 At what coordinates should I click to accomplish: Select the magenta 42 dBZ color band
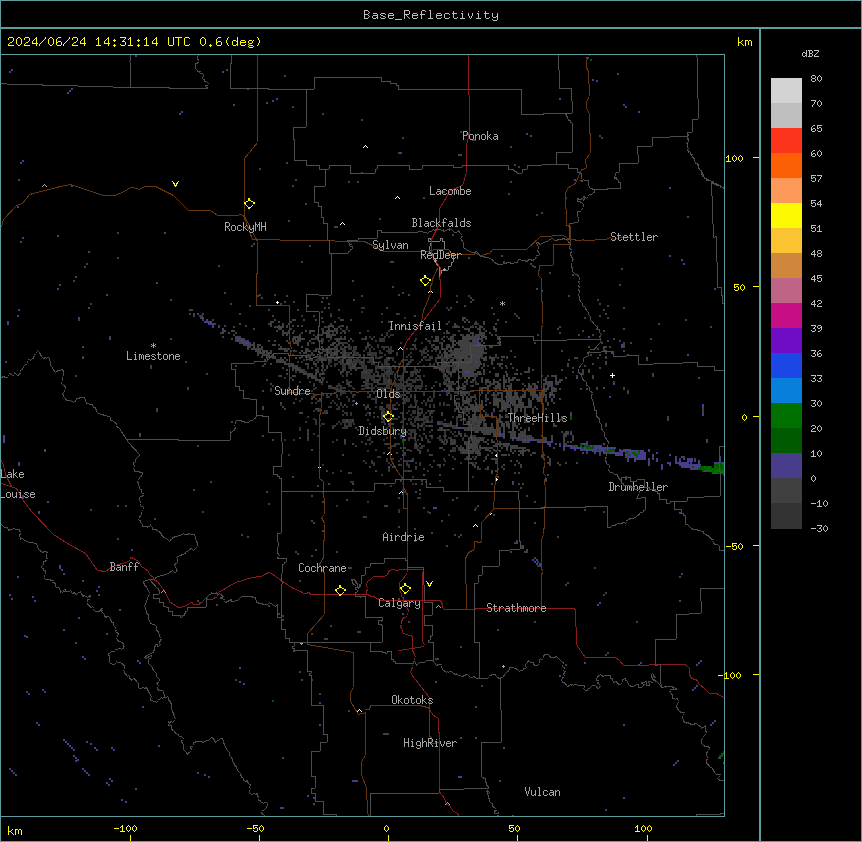pos(786,315)
